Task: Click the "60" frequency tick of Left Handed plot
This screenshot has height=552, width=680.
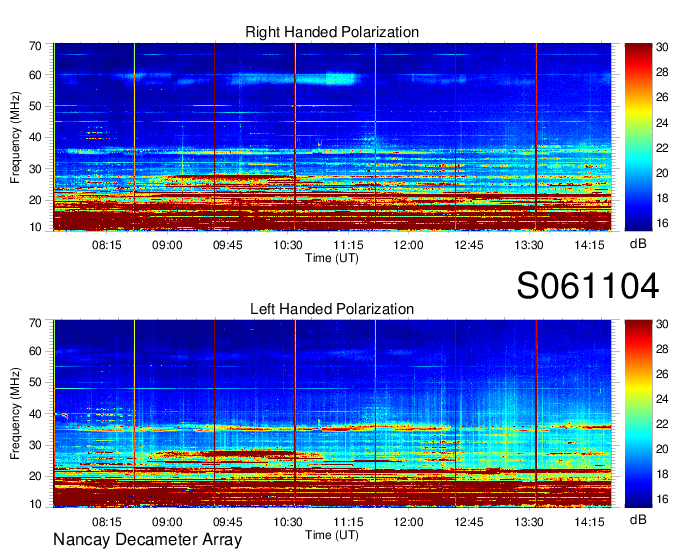Action: coord(35,351)
